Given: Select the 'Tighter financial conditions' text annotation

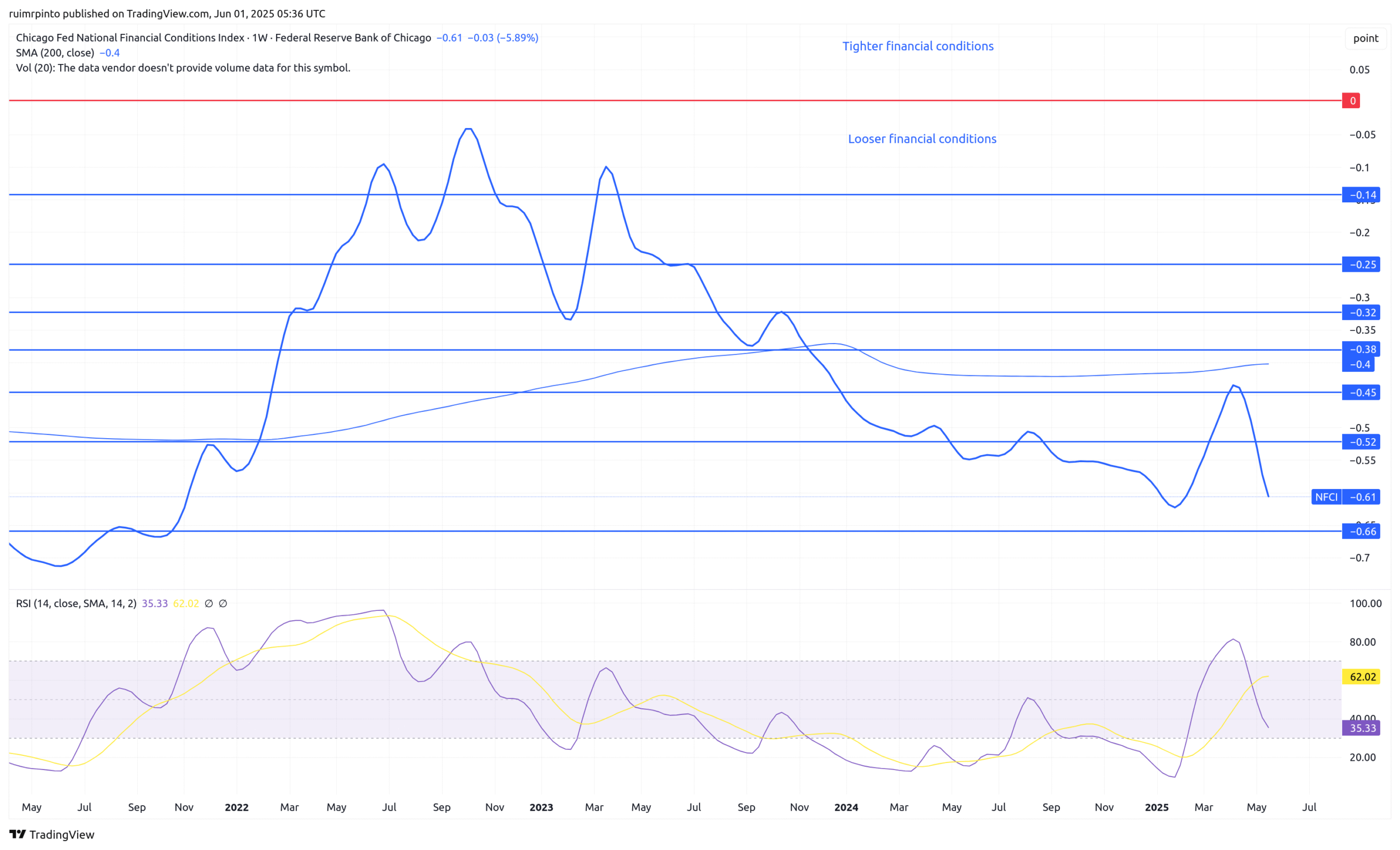Looking at the screenshot, I should (x=918, y=46).
